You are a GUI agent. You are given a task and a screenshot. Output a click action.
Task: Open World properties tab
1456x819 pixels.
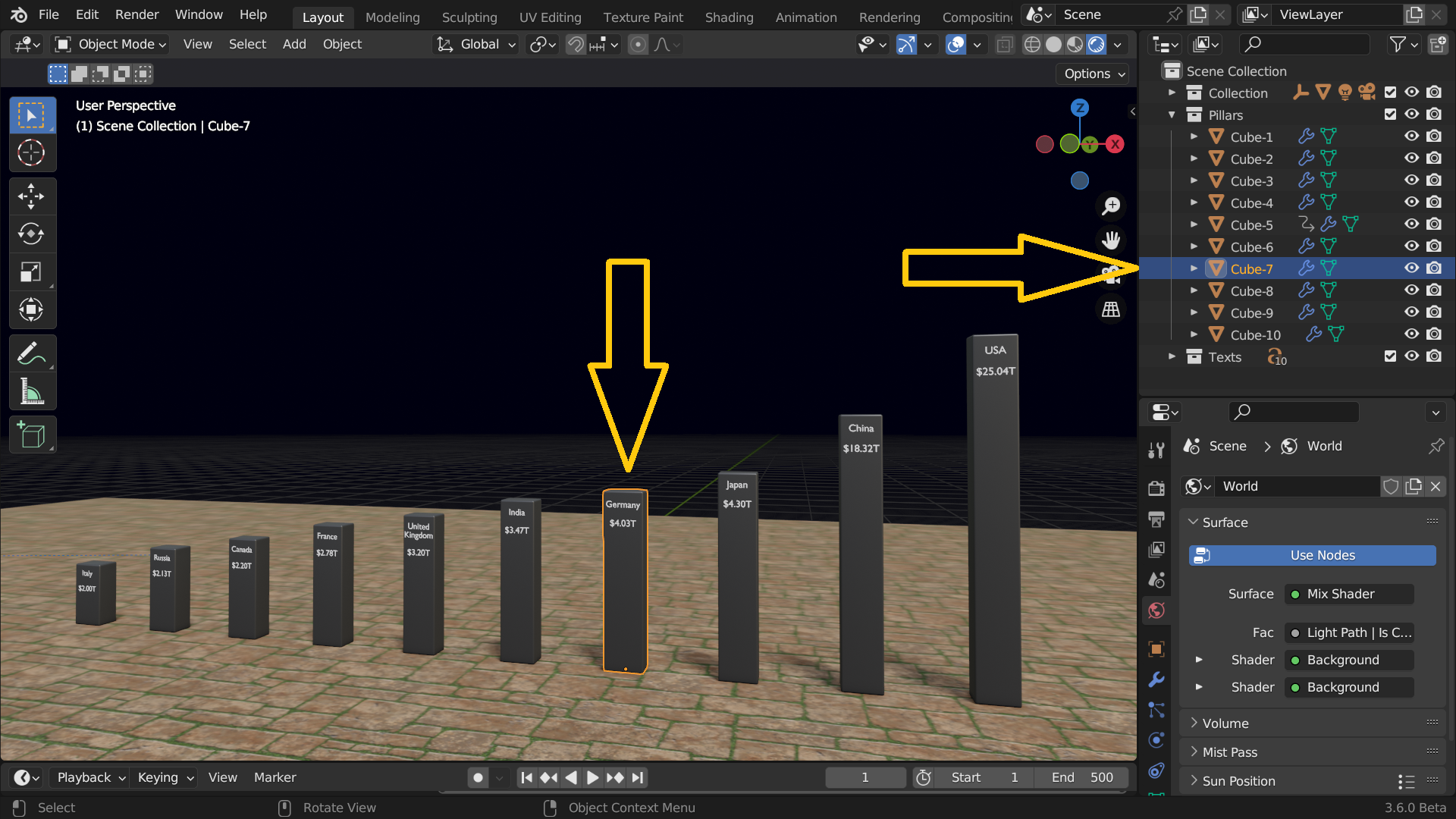(x=1156, y=610)
